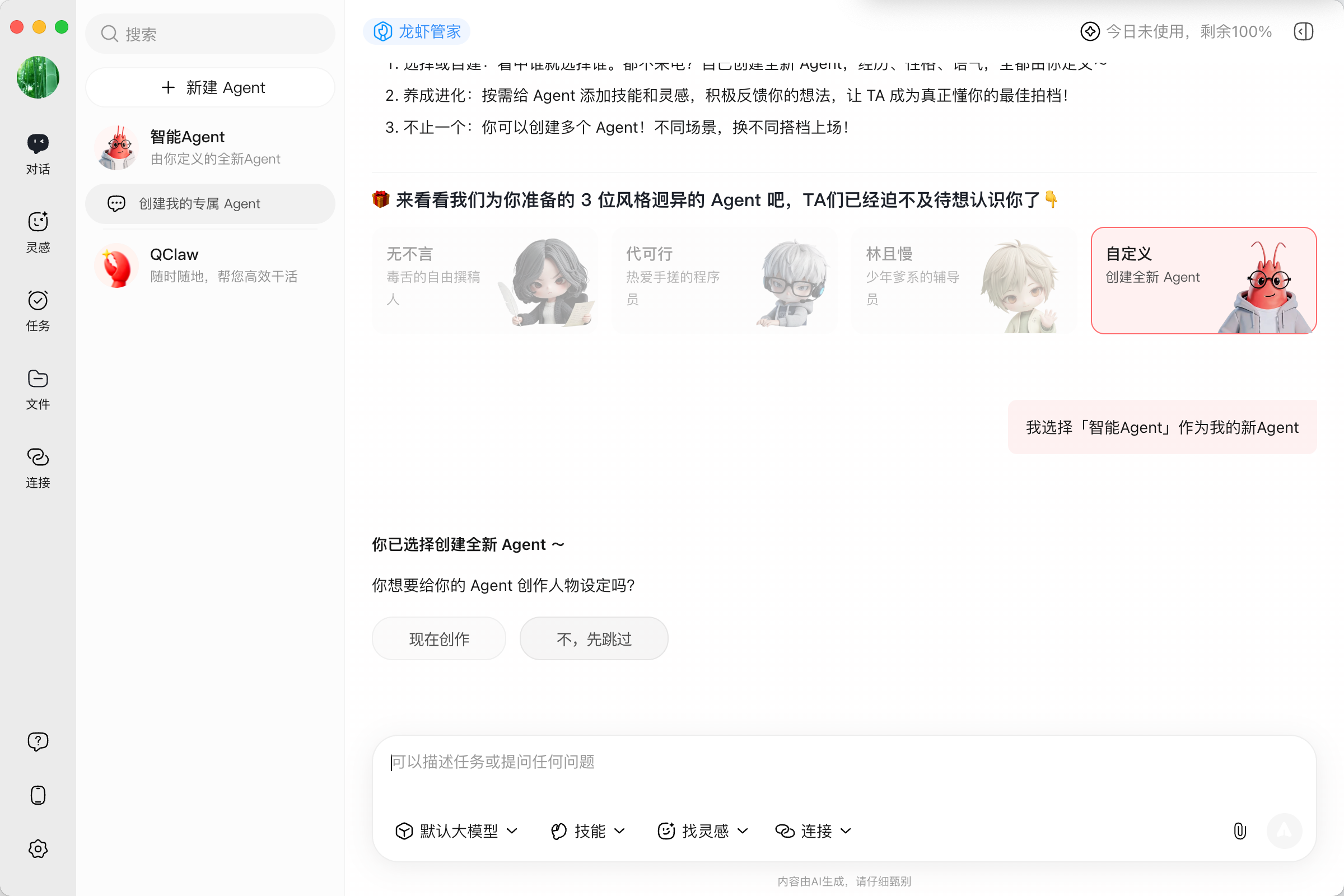Open settings gear icon

(38, 848)
